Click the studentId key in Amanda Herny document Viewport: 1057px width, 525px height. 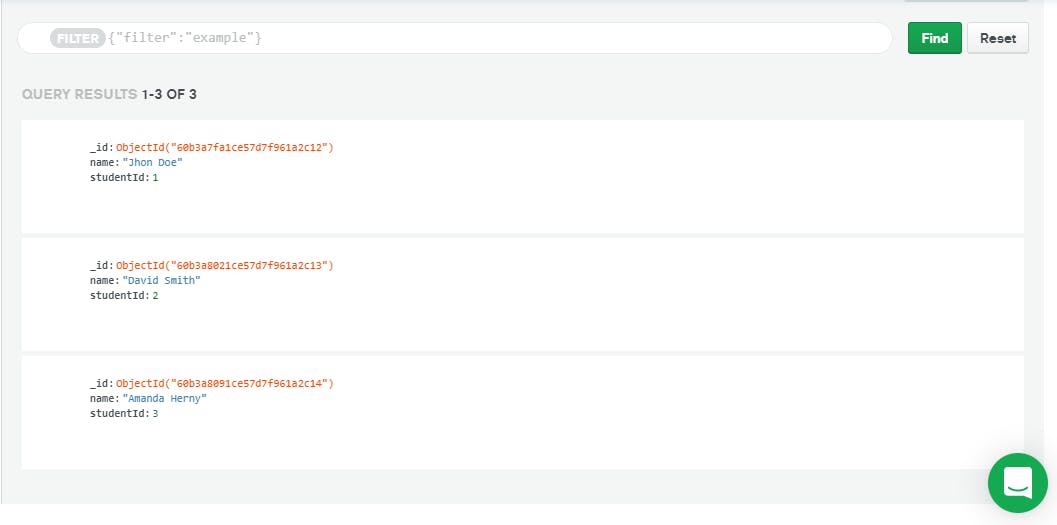(x=118, y=414)
